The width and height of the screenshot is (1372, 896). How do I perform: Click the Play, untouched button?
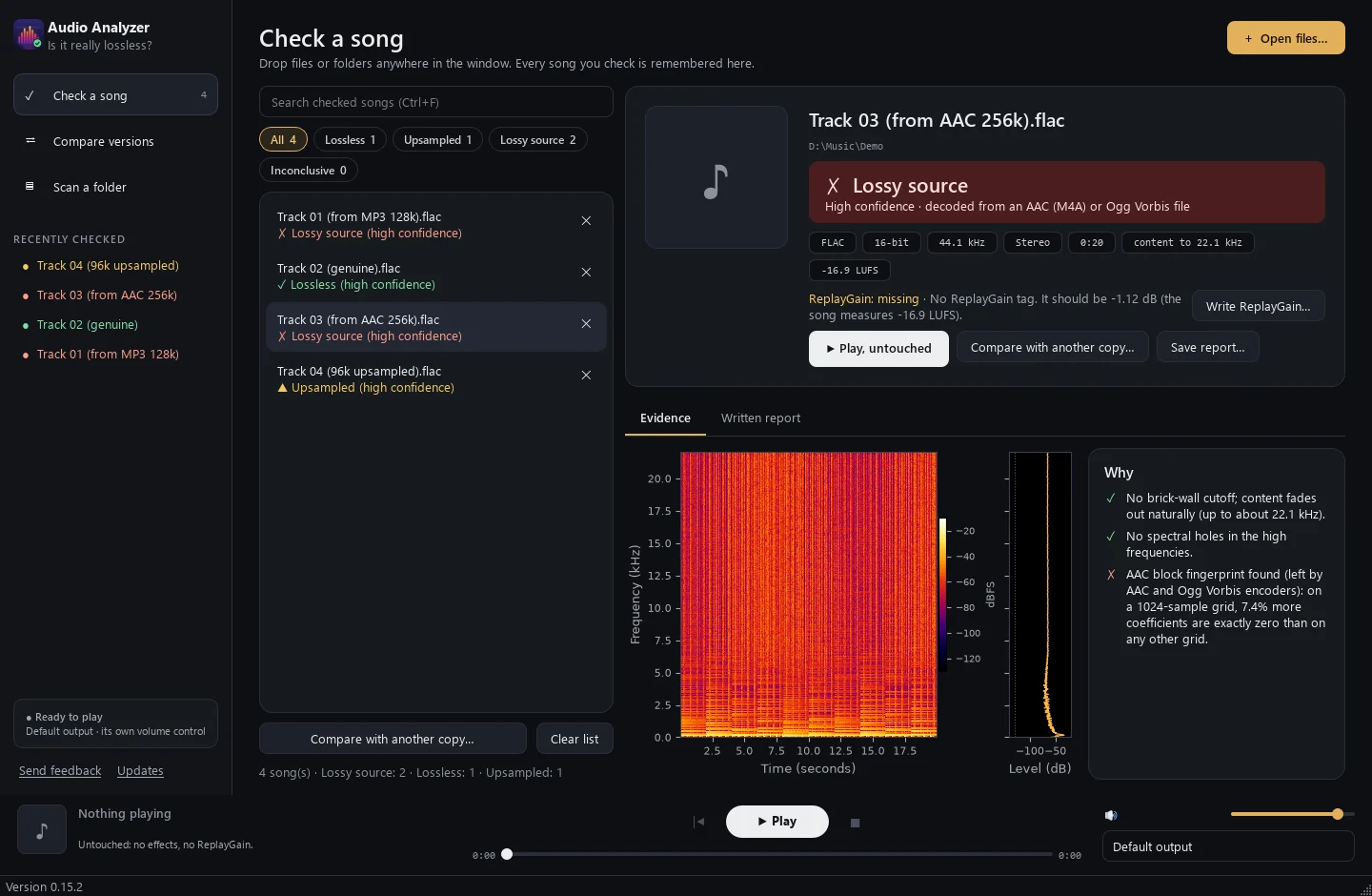(878, 348)
